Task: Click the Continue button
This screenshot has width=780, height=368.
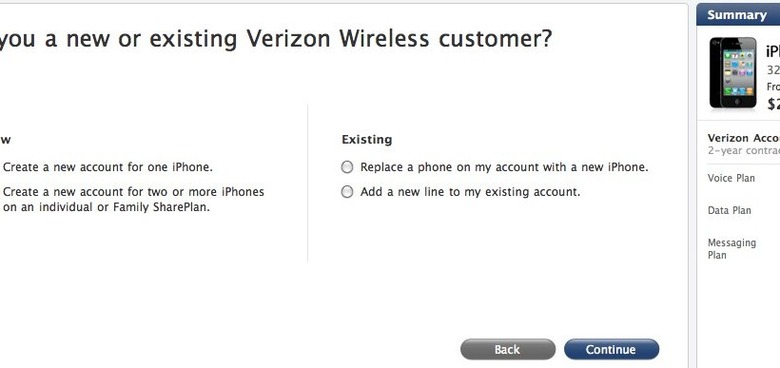Action: pos(611,349)
